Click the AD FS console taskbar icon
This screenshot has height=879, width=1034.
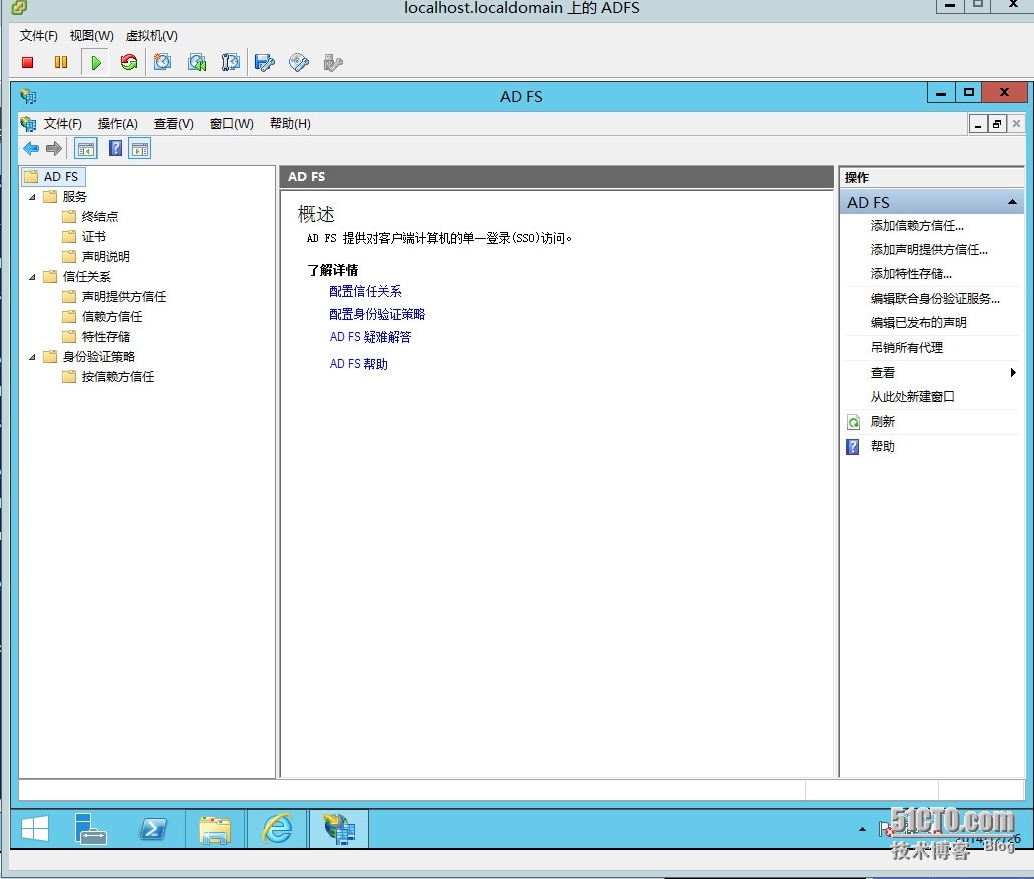(x=339, y=829)
